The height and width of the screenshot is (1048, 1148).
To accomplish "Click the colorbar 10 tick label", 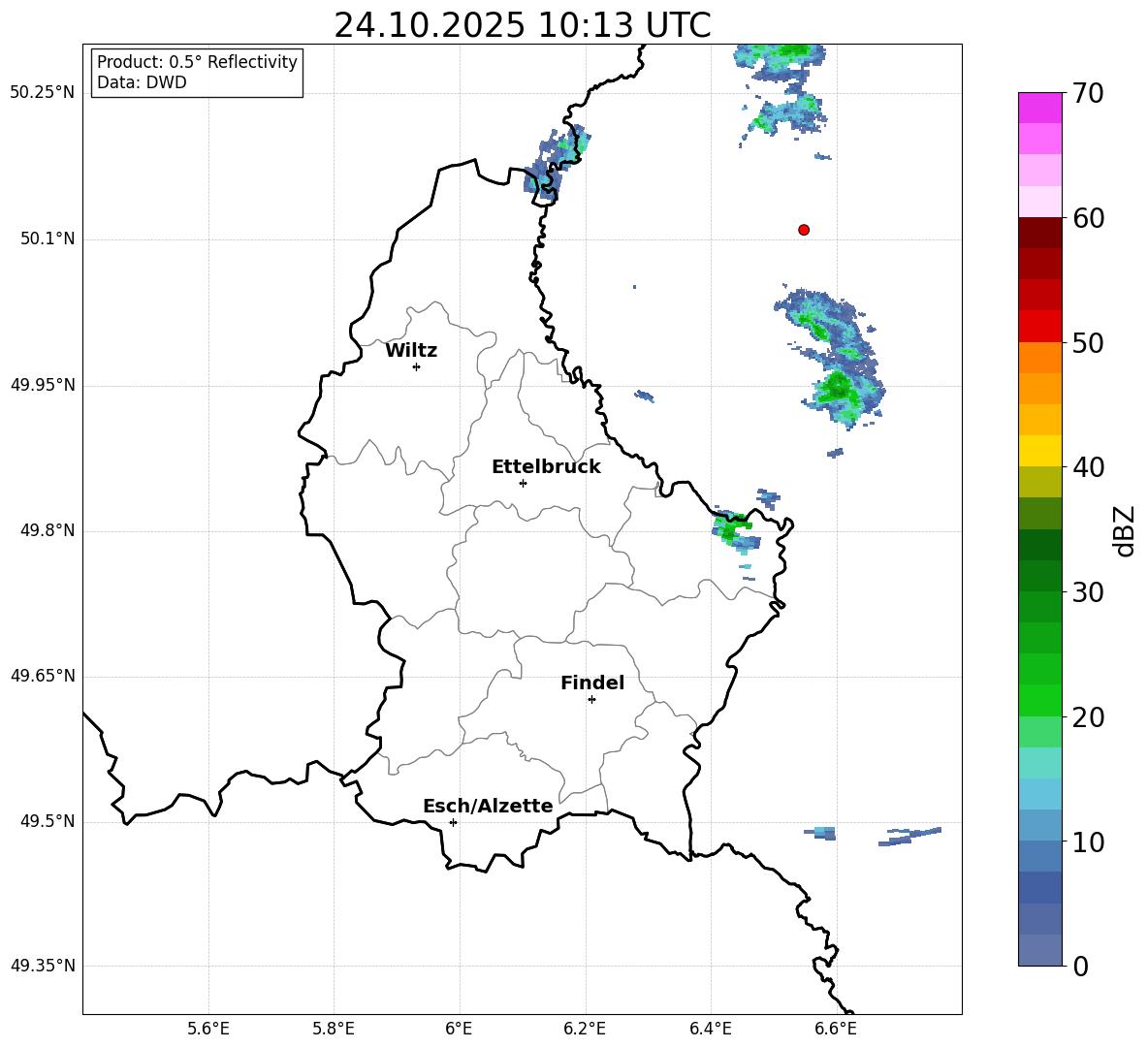I will tap(1088, 842).
